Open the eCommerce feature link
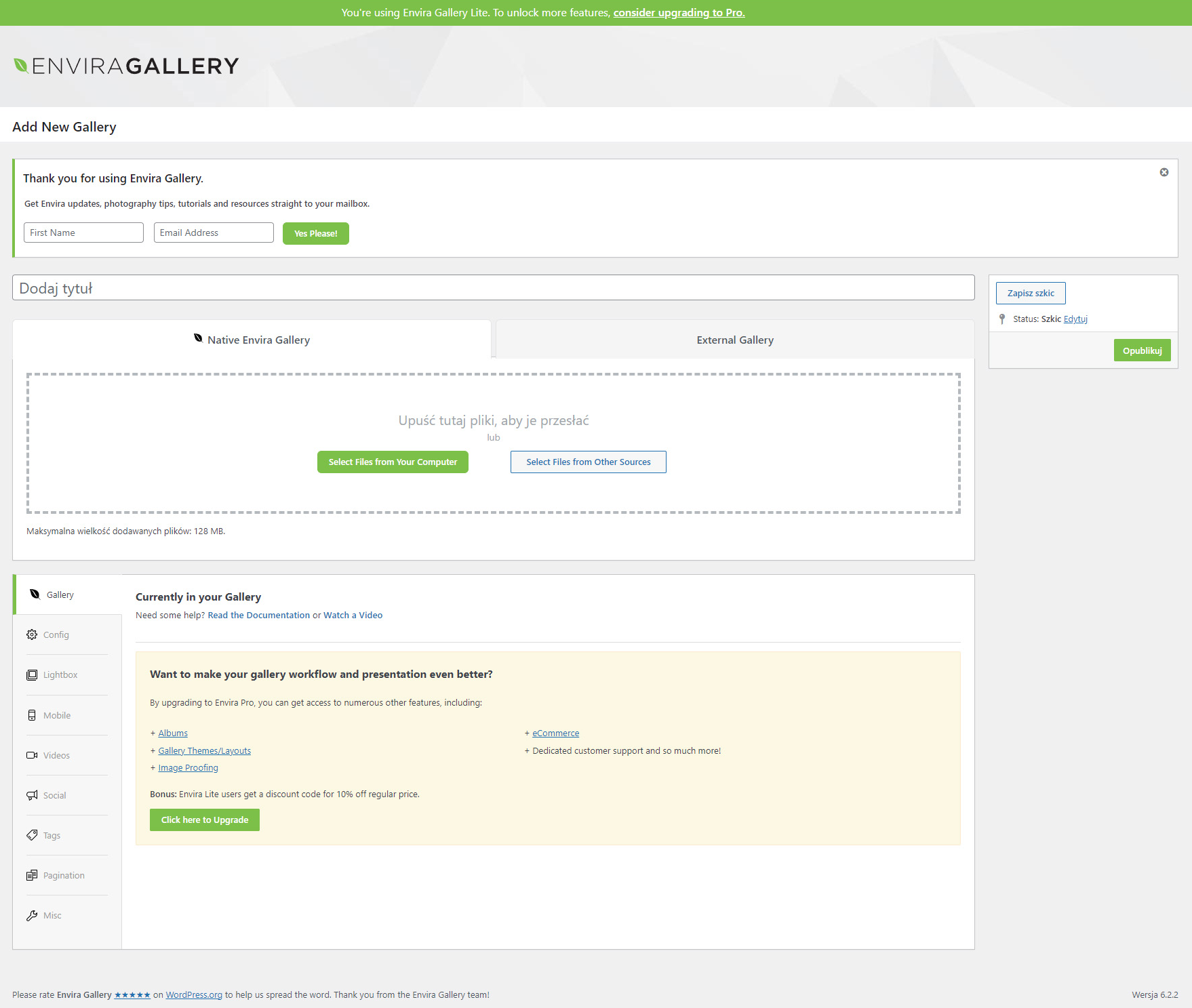The height and width of the screenshot is (1008, 1192). click(555, 733)
